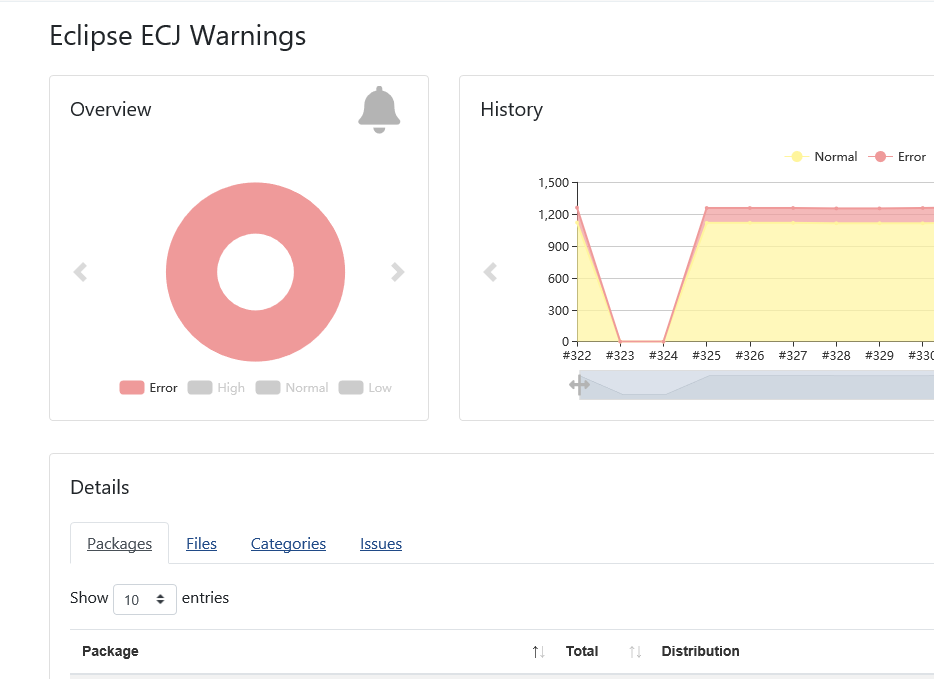Open the Show entries count dropdown
This screenshot has height=679, width=934.
[145, 599]
